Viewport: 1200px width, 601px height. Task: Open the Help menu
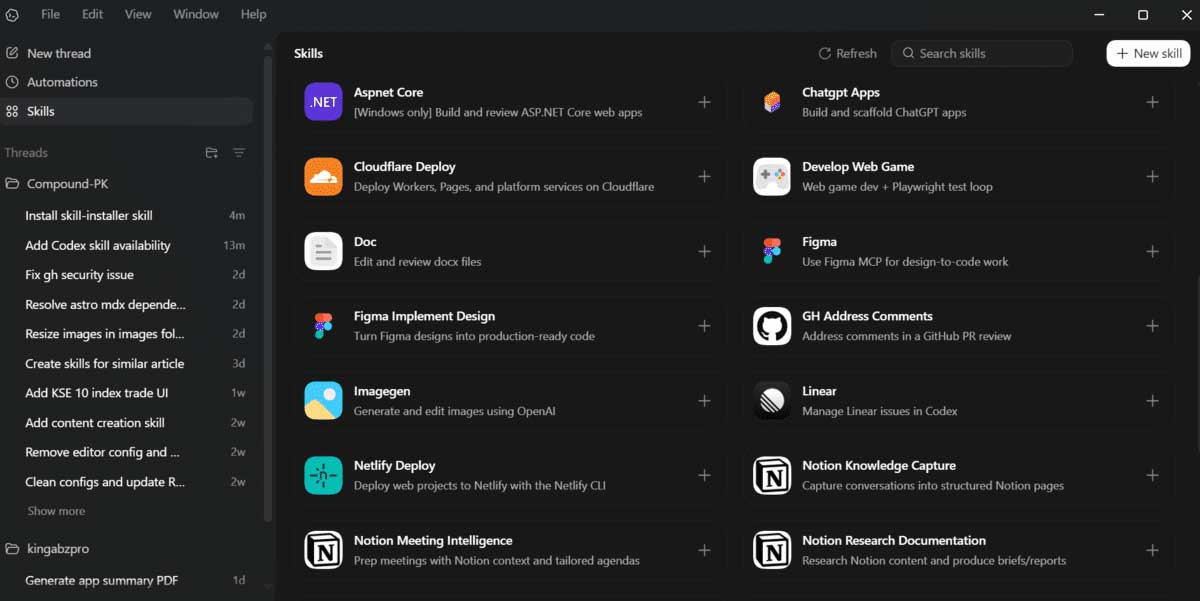tap(253, 14)
